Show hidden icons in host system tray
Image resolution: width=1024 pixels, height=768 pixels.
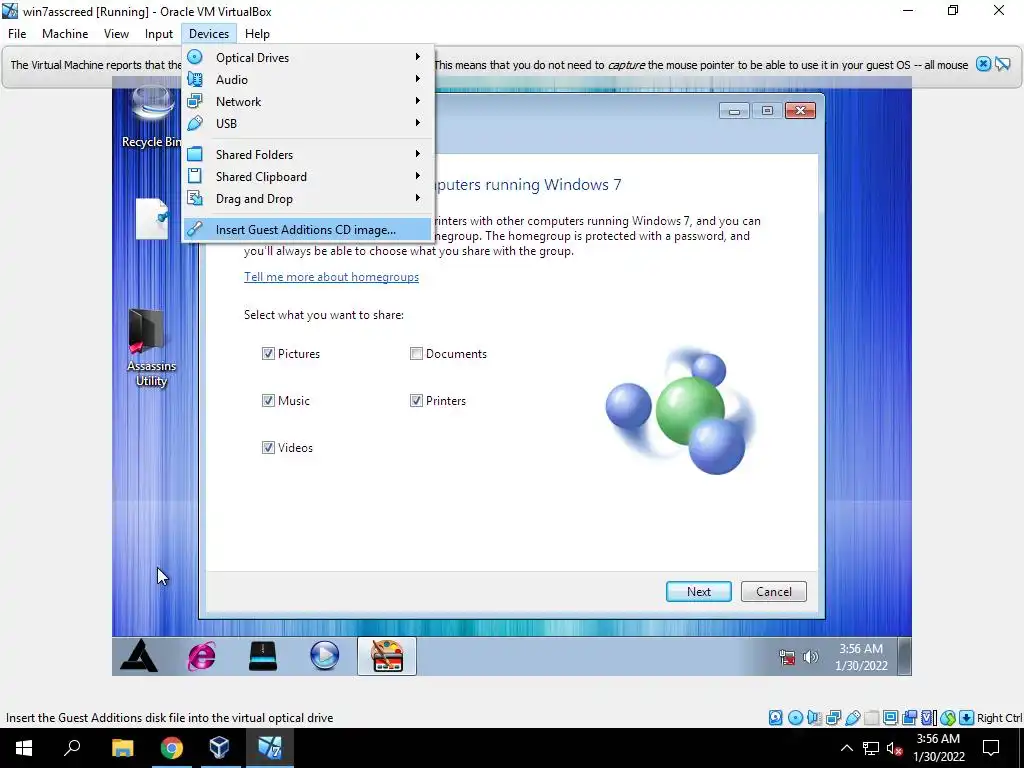846,748
